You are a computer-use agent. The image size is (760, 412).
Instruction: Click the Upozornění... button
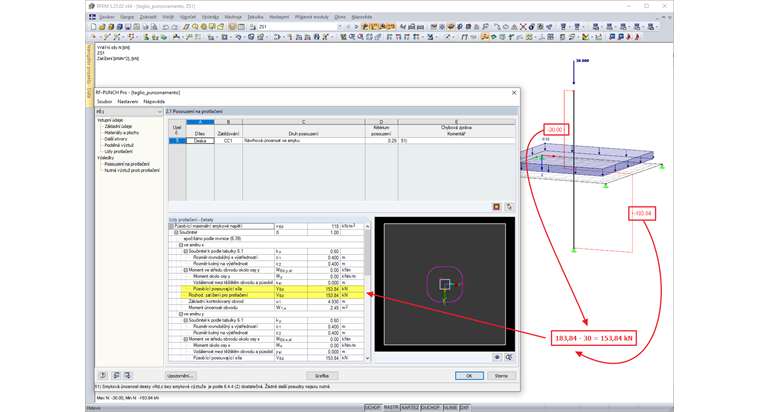[180, 376]
